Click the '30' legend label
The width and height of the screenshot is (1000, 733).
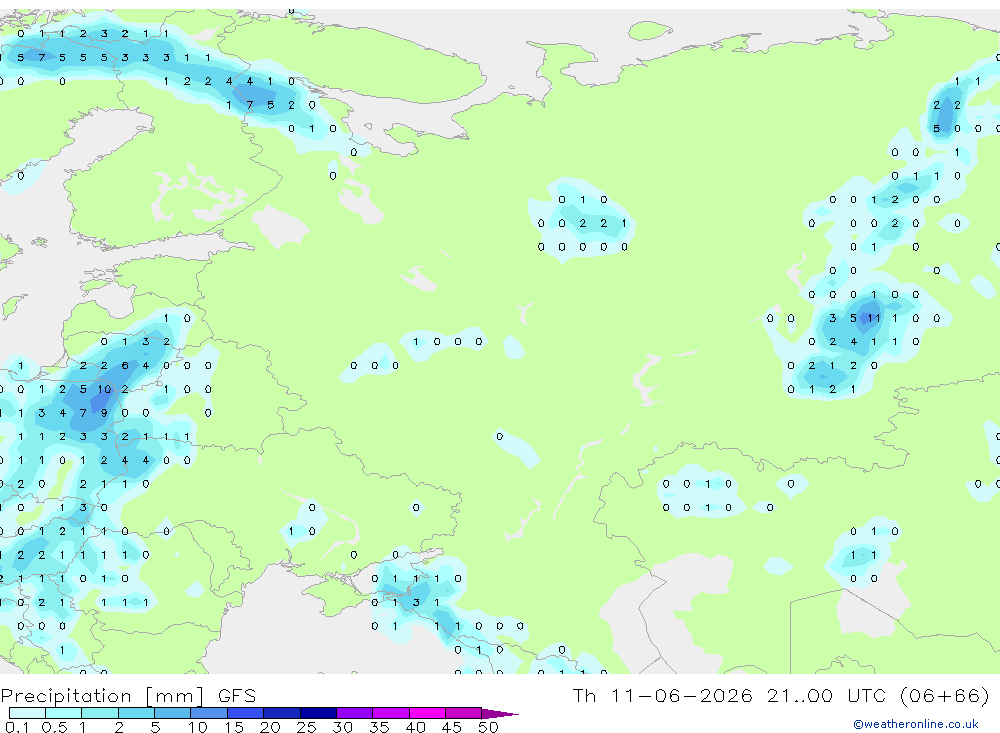[x=342, y=727]
